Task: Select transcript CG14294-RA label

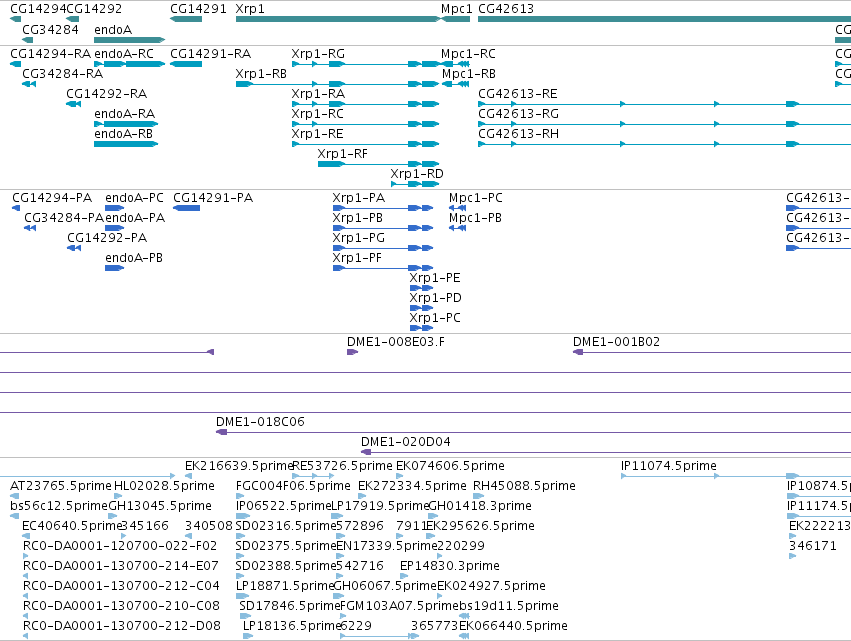Action: pos(50,54)
